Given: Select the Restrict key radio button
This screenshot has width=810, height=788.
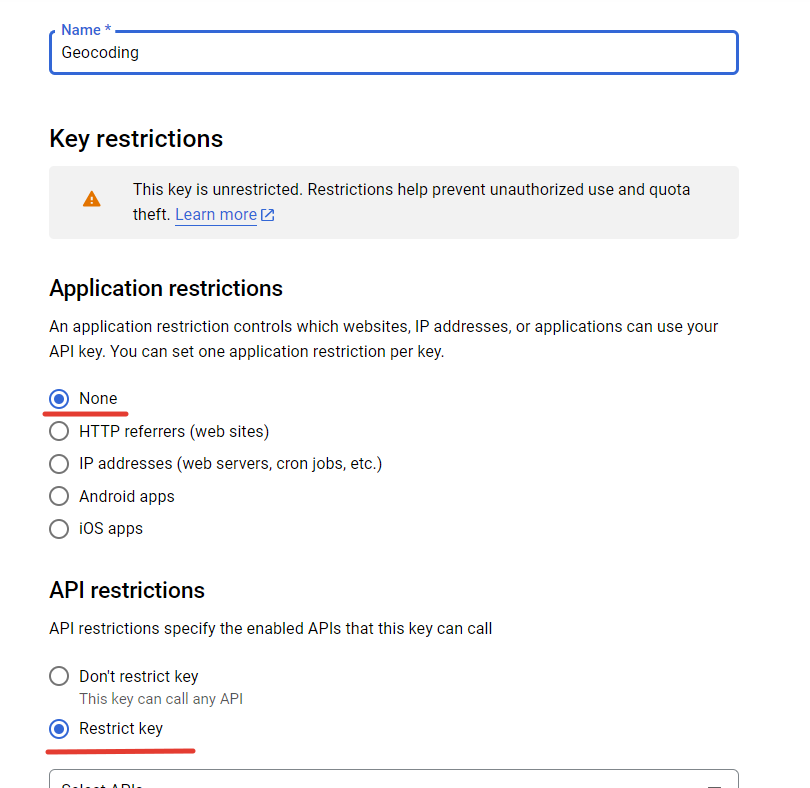Looking at the screenshot, I should pyautogui.click(x=59, y=729).
